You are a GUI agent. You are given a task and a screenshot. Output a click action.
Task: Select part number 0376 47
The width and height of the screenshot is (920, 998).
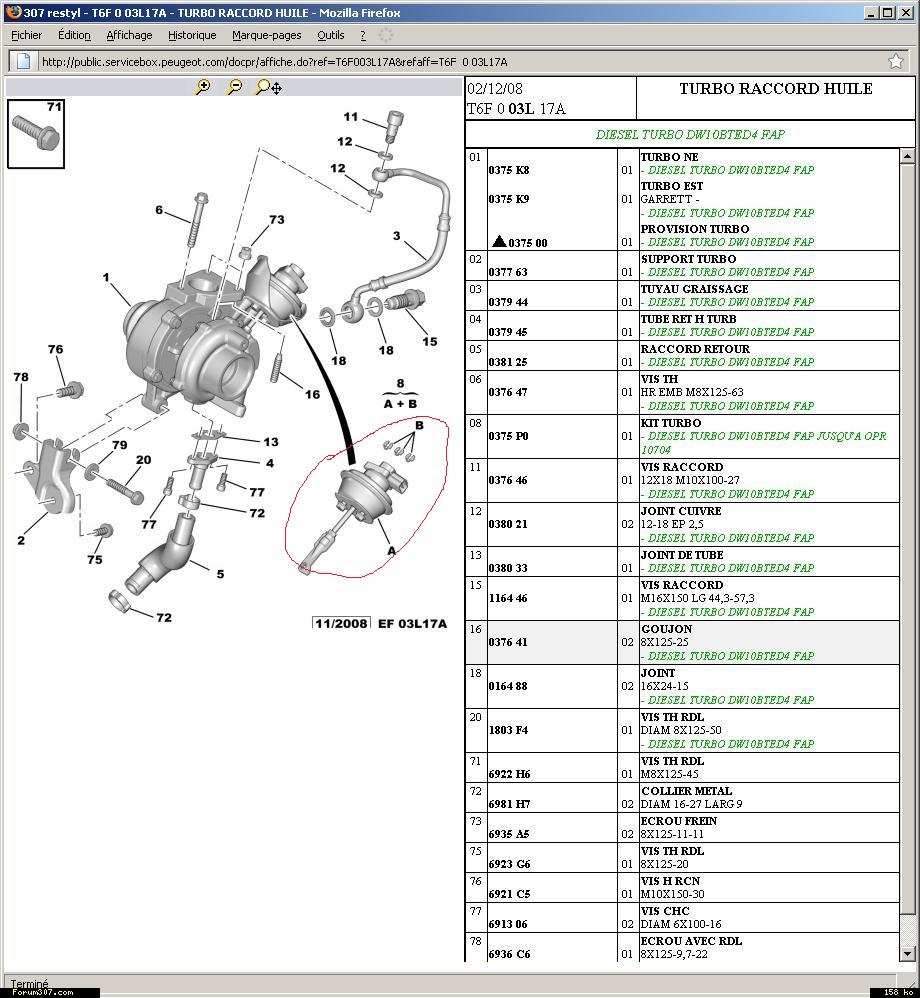(508, 392)
